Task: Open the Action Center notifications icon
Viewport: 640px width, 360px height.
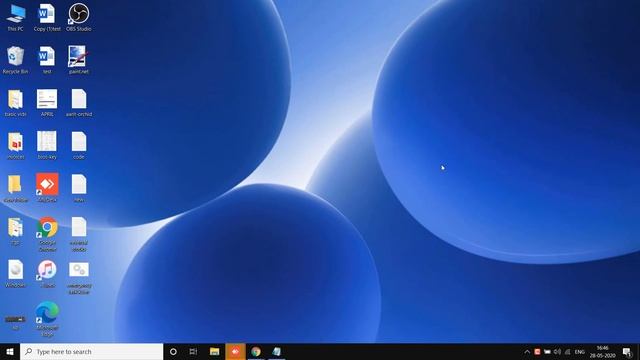Action: (627, 351)
